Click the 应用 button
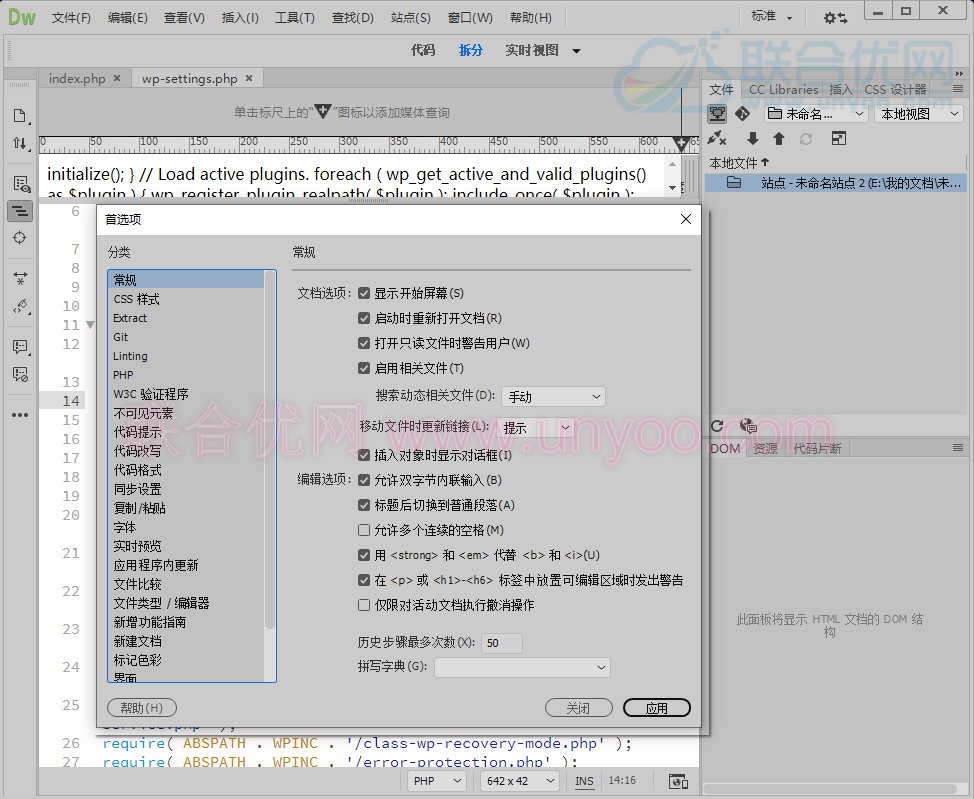The image size is (974, 799). pyautogui.click(x=656, y=708)
